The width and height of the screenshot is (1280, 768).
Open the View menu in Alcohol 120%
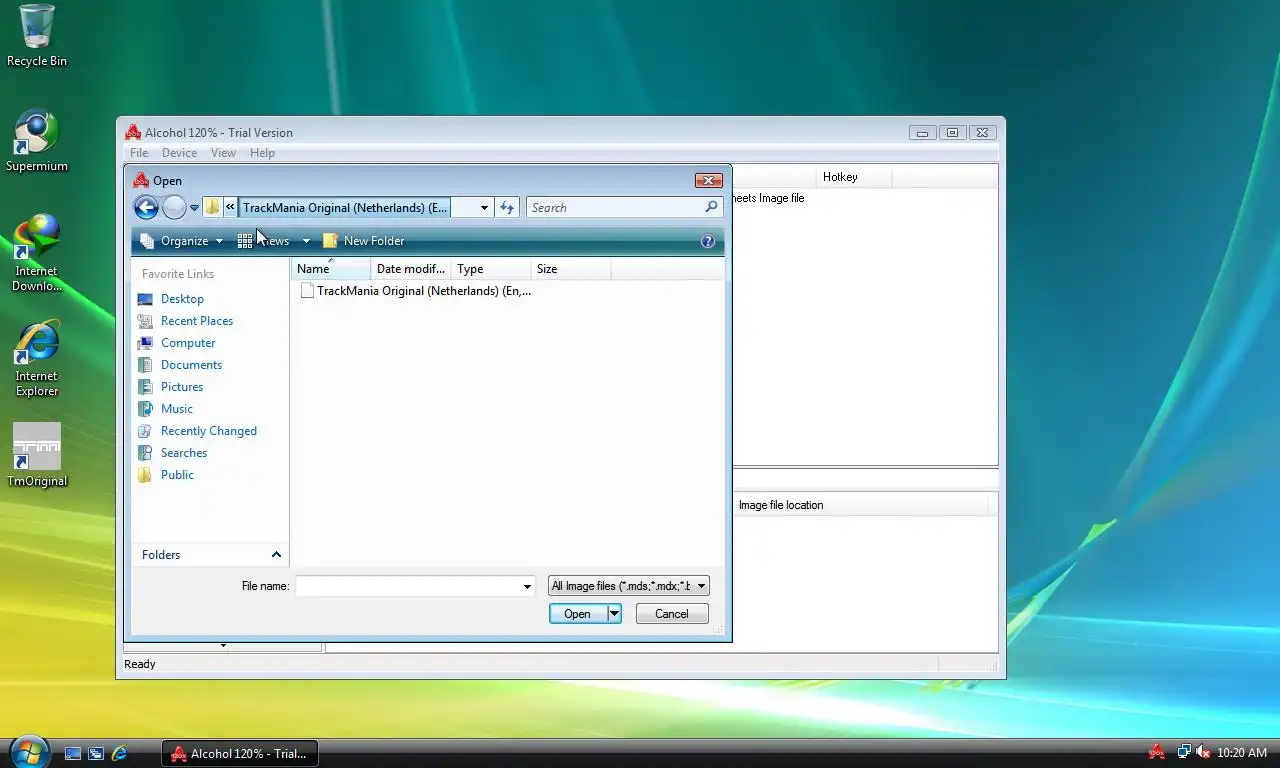pos(223,153)
